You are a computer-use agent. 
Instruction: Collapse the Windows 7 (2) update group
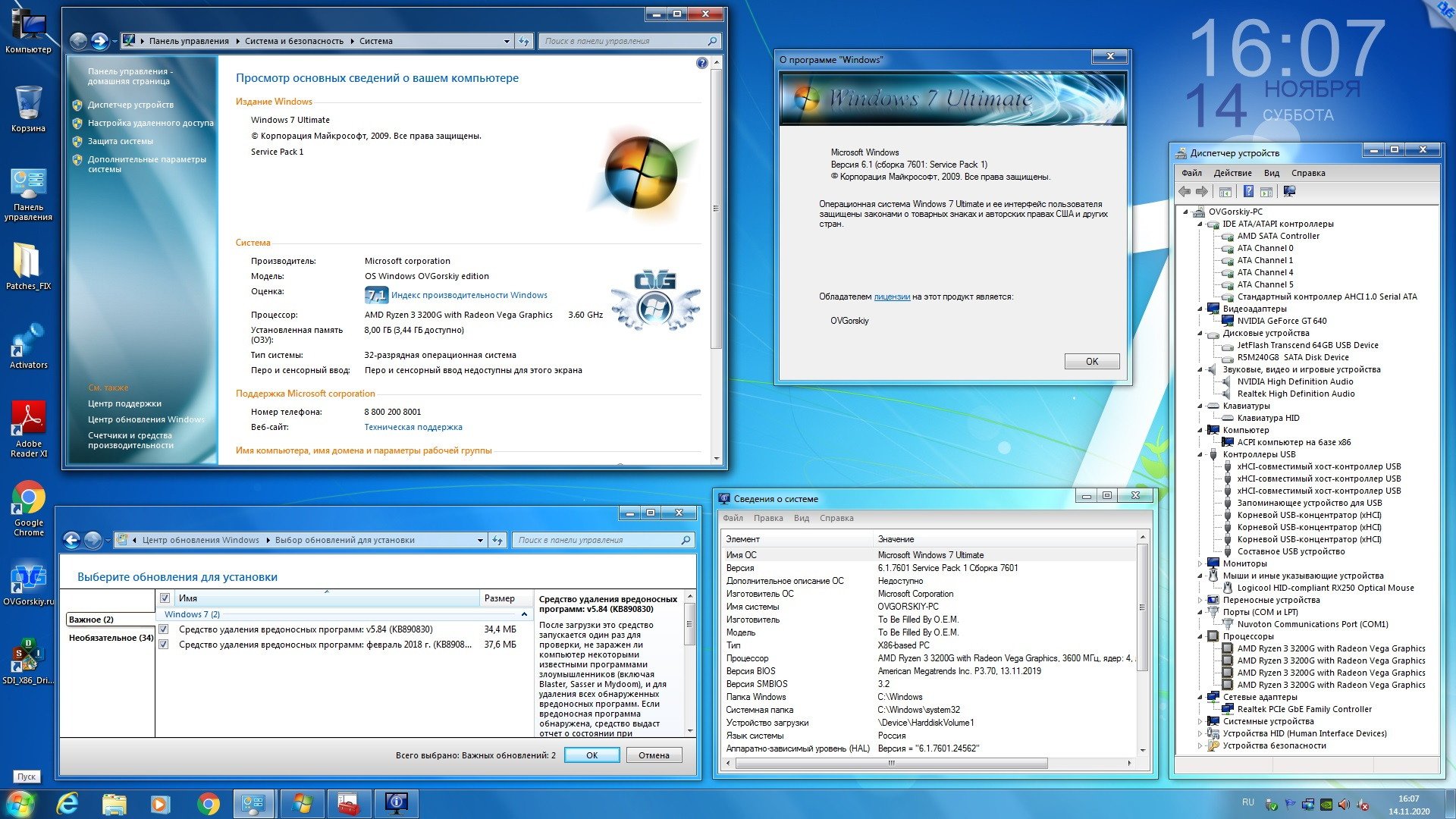click(x=524, y=614)
